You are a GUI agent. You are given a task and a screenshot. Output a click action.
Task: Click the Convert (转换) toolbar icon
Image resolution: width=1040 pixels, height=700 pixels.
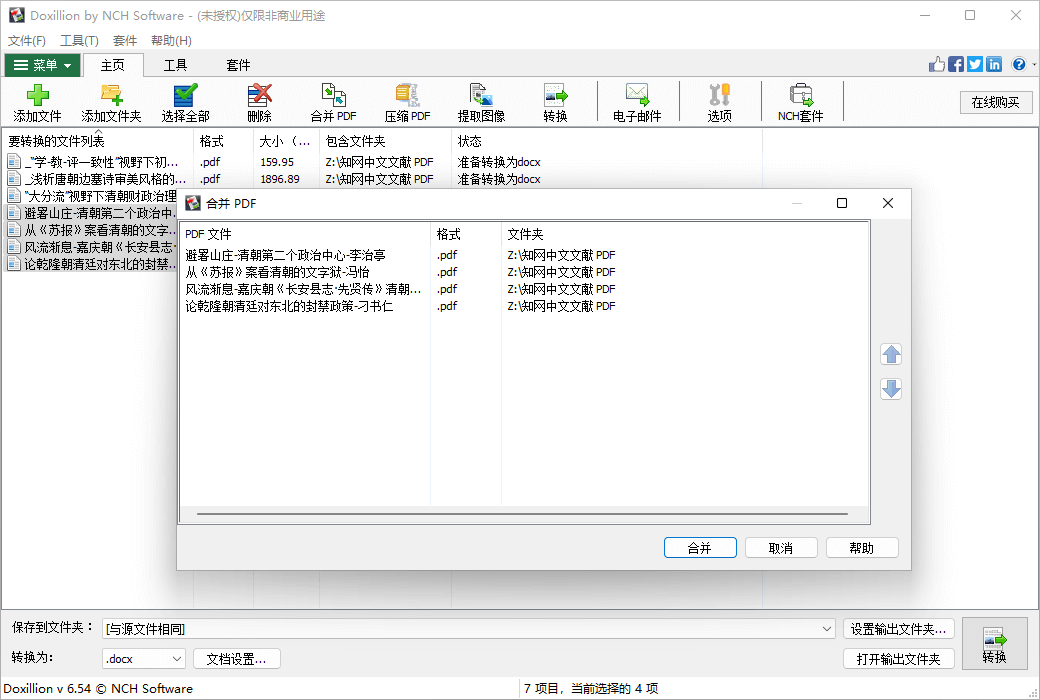pyautogui.click(x=555, y=103)
